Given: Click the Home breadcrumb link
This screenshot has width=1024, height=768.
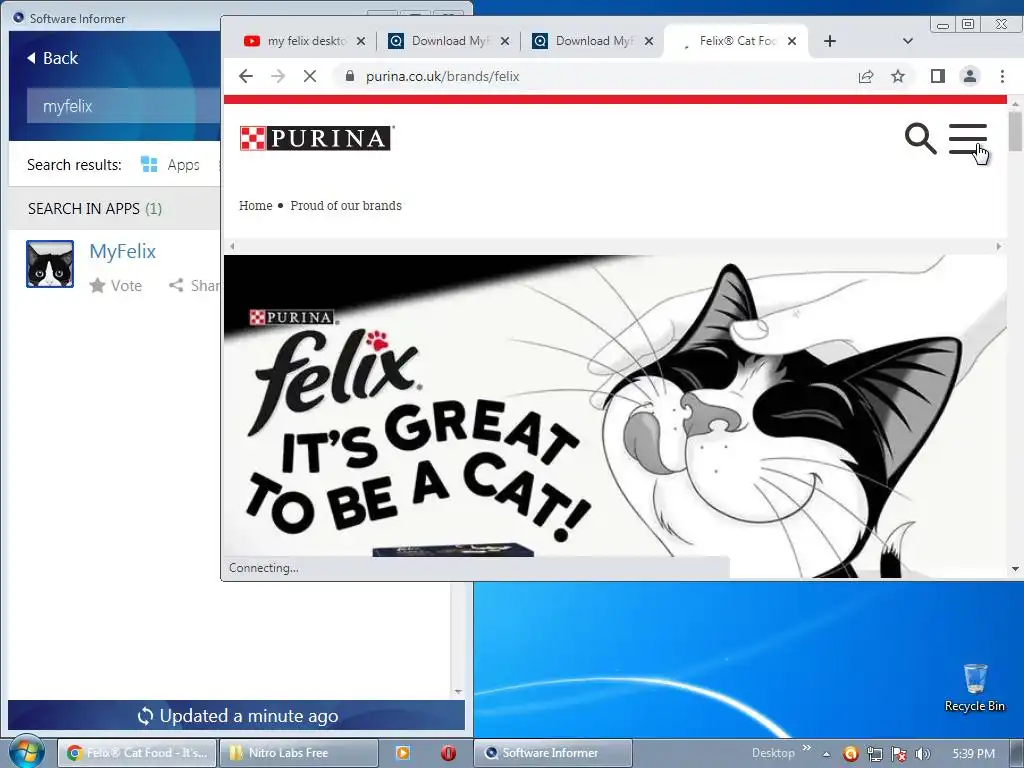Looking at the screenshot, I should pos(255,206).
